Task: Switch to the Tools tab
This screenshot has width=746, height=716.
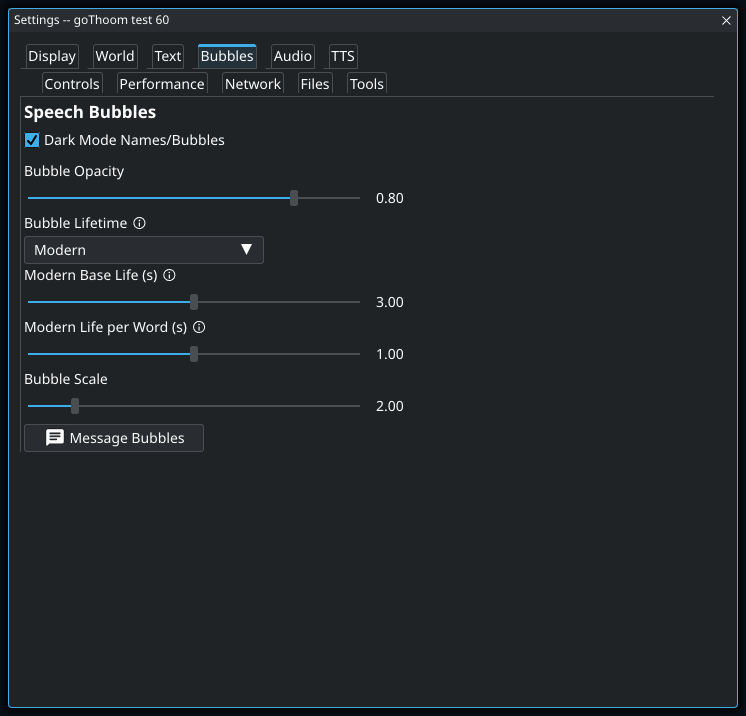Action: [366, 84]
